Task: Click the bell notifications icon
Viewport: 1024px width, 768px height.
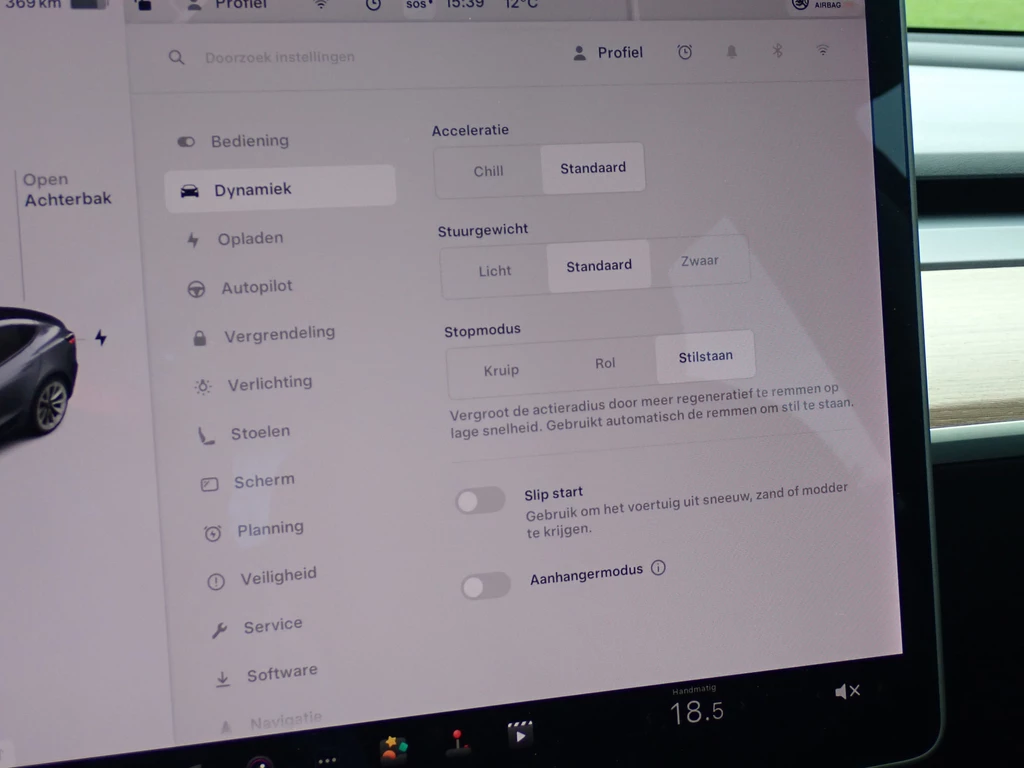Action: [731, 52]
